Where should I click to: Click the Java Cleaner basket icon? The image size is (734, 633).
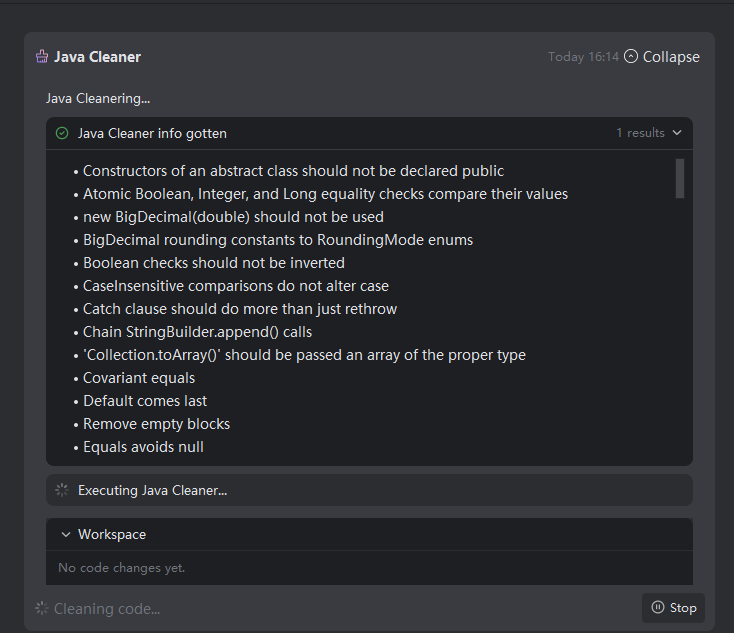point(42,57)
